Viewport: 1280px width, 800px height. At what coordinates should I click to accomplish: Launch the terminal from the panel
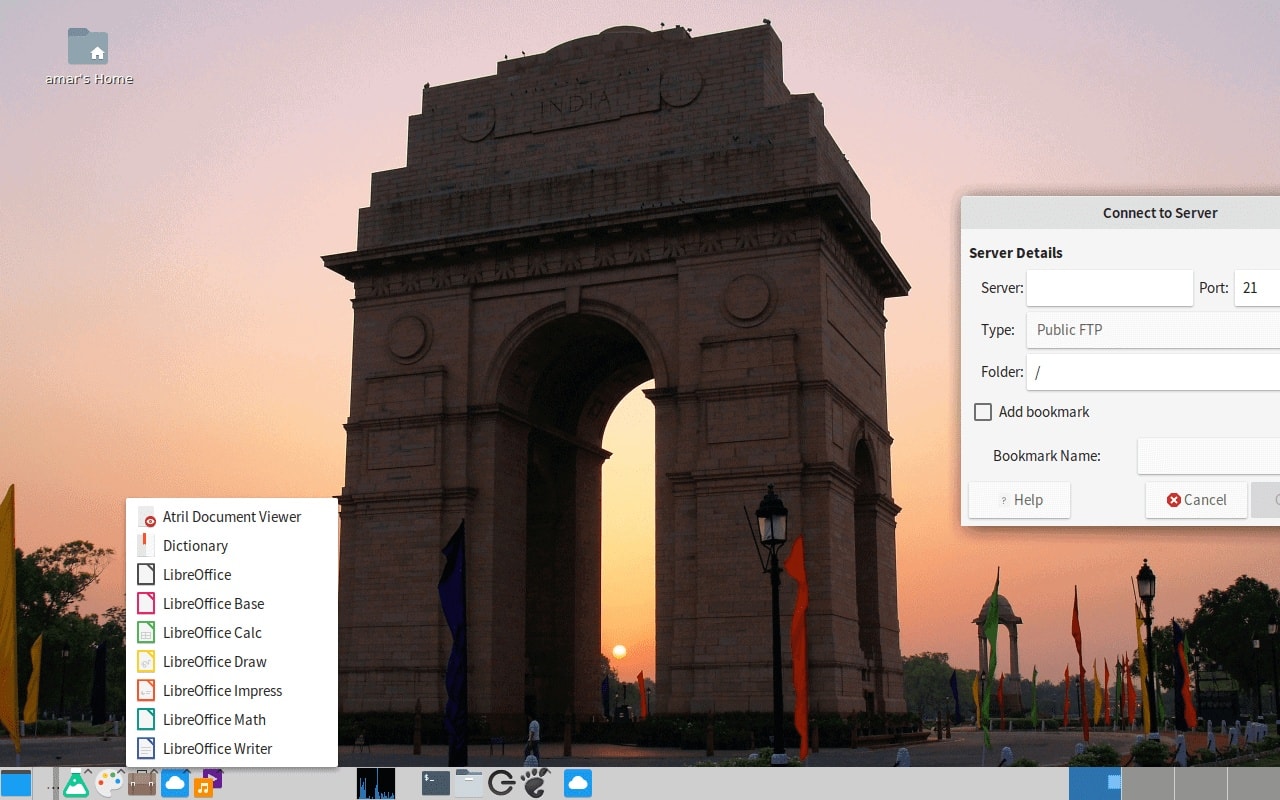[x=436, y=783]
